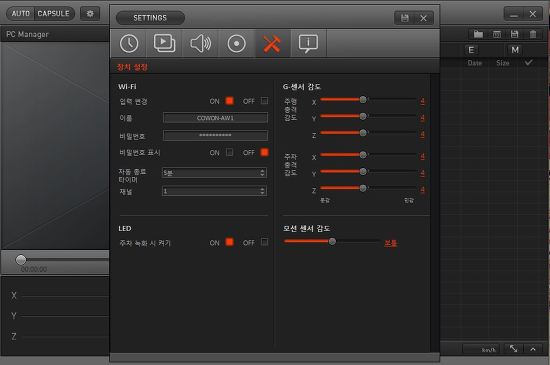Screen dimensions: 550x365
Task: Click the screenshot capture icon in PC Manager
Action: [x=497, y=34]
